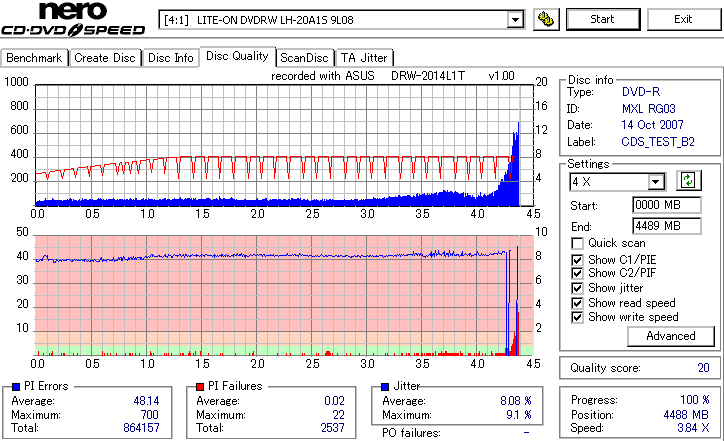Click the blue Jitter legend square
This screenshot has width=724, height=441.
point(385,387)
